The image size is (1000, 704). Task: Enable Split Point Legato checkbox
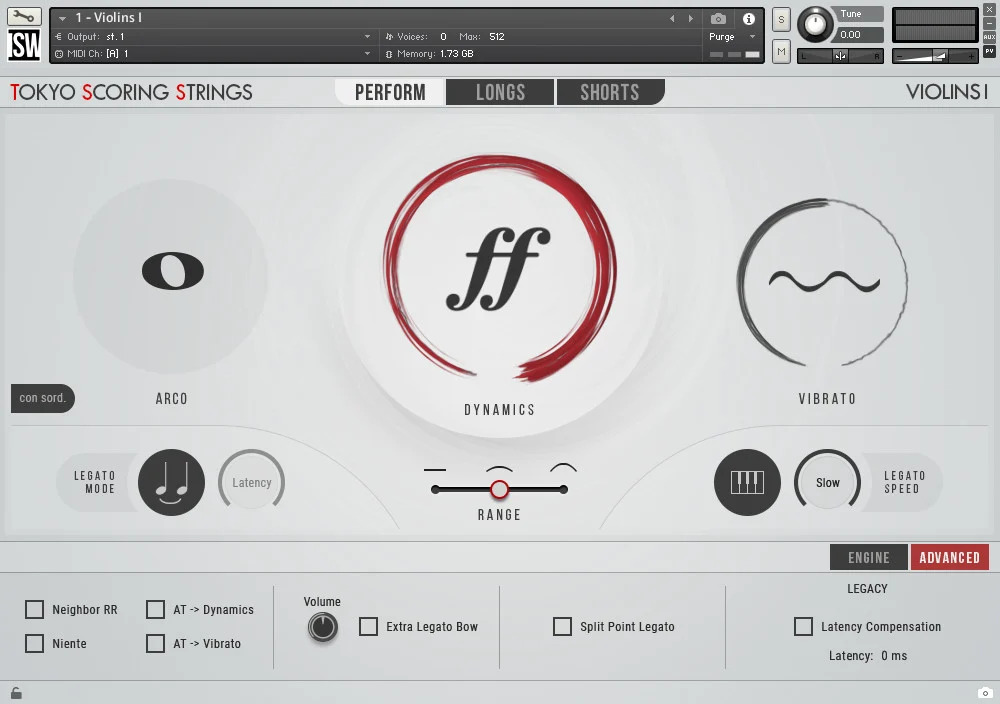coord(562,627)
